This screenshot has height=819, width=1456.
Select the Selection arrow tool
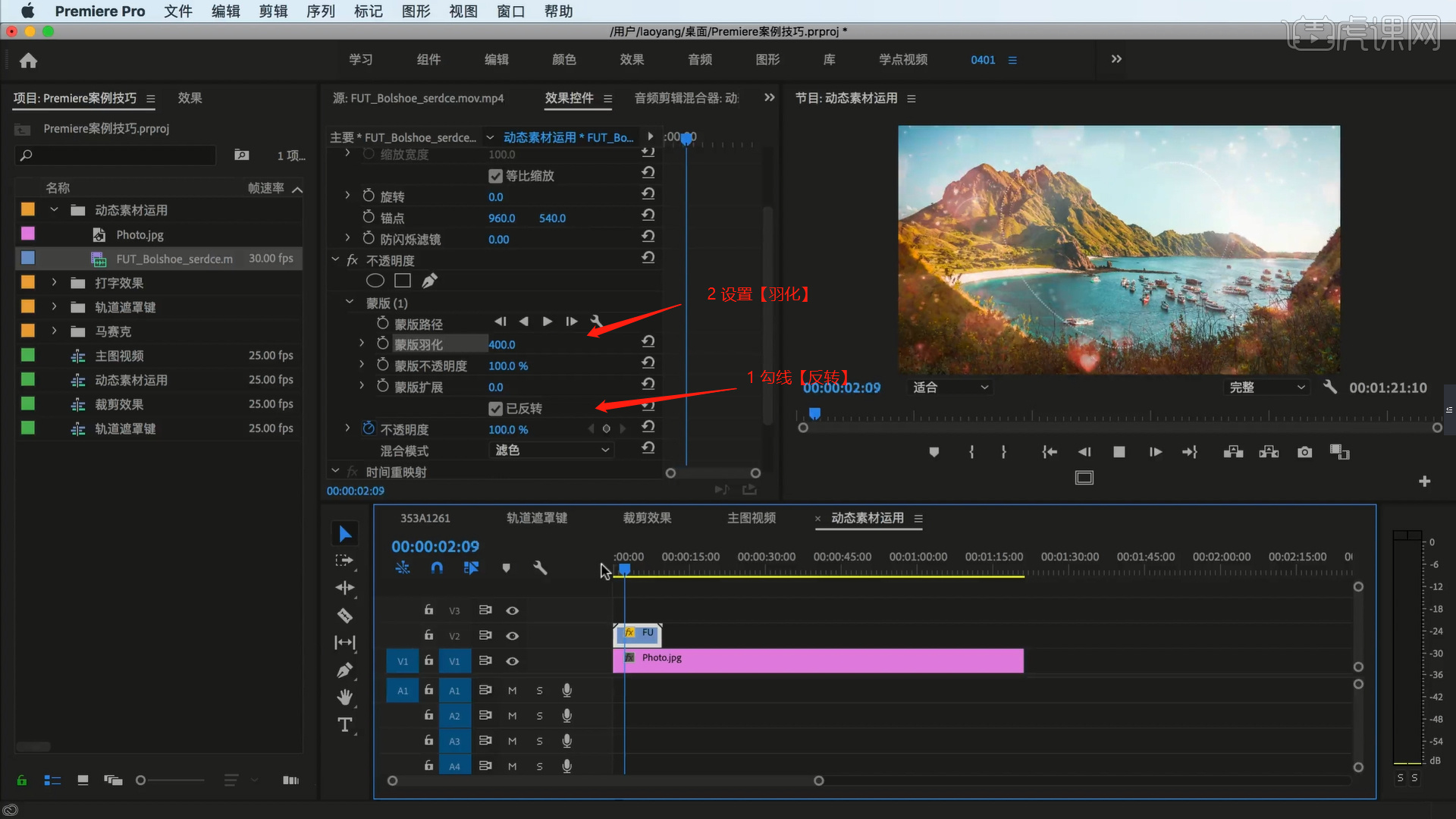[345, 534]
